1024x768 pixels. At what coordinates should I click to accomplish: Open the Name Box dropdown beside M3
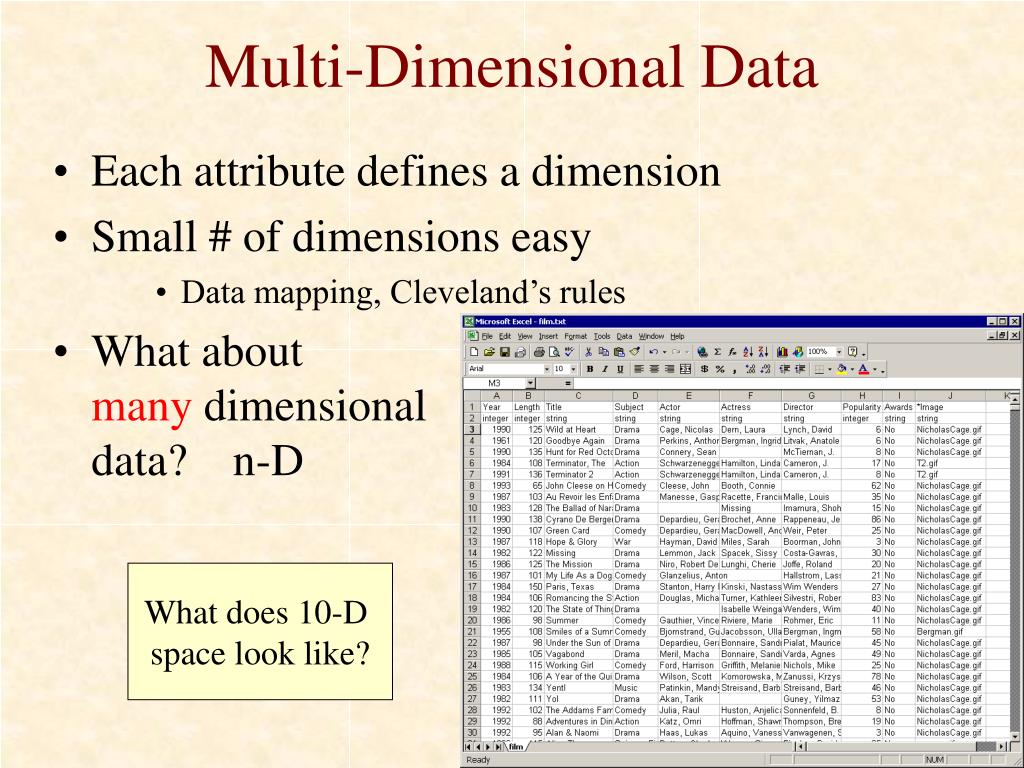click(530, 383)
